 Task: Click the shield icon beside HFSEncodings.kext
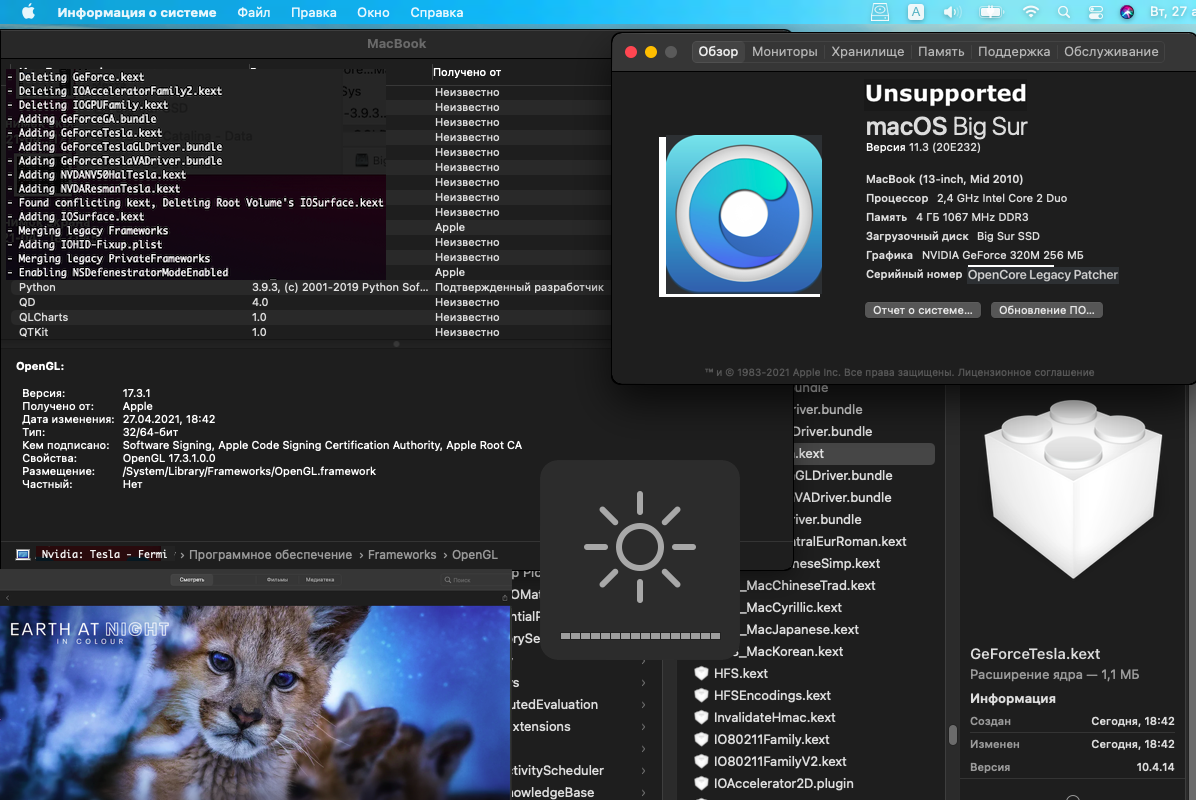(x=701, y=696)
